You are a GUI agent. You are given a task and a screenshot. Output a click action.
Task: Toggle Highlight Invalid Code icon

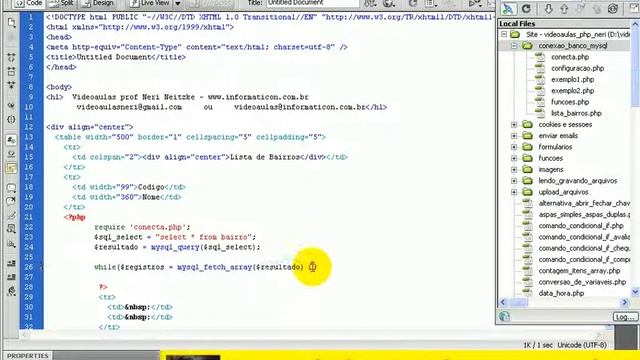point(11,154)
